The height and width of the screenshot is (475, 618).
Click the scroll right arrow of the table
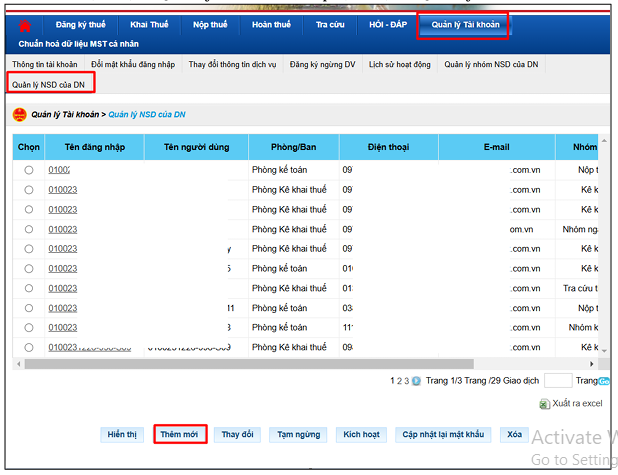[x=592, y=364]
